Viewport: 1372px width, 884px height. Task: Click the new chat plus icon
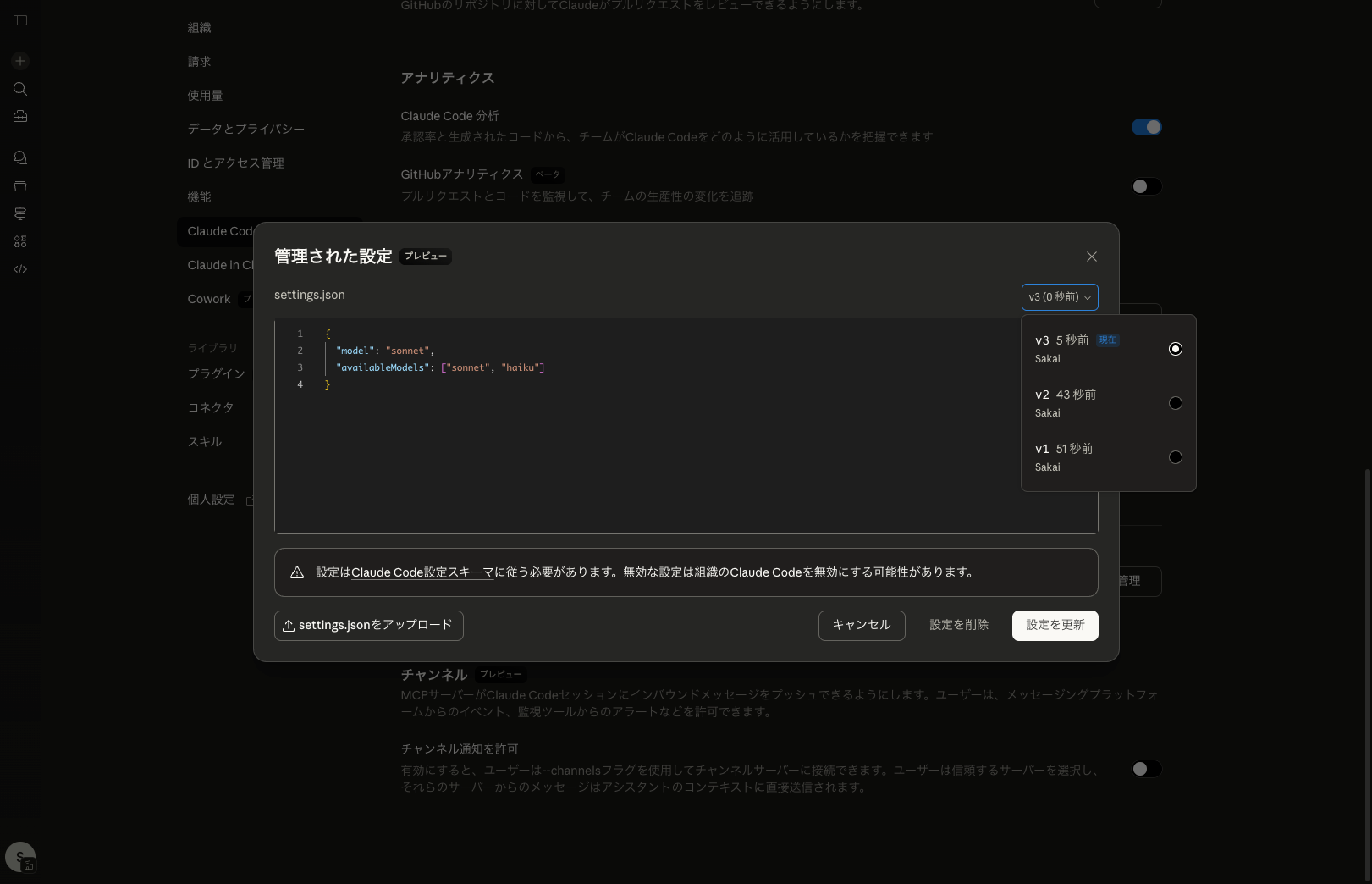click(20, 61)
